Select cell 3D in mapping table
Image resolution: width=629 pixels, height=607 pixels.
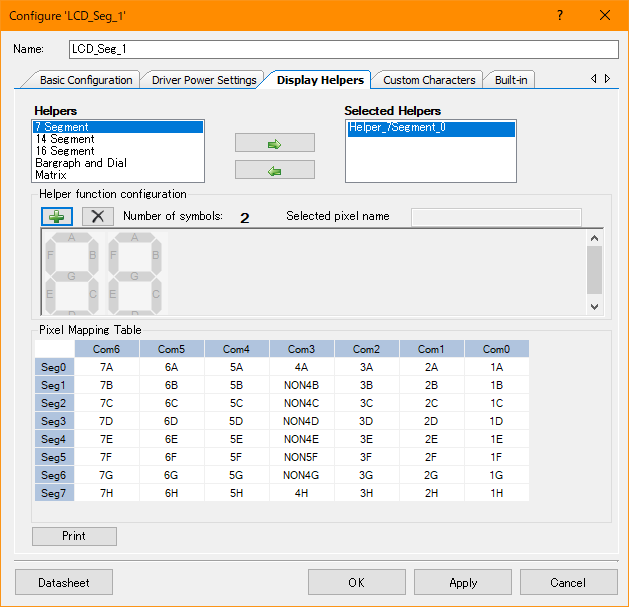367,421
